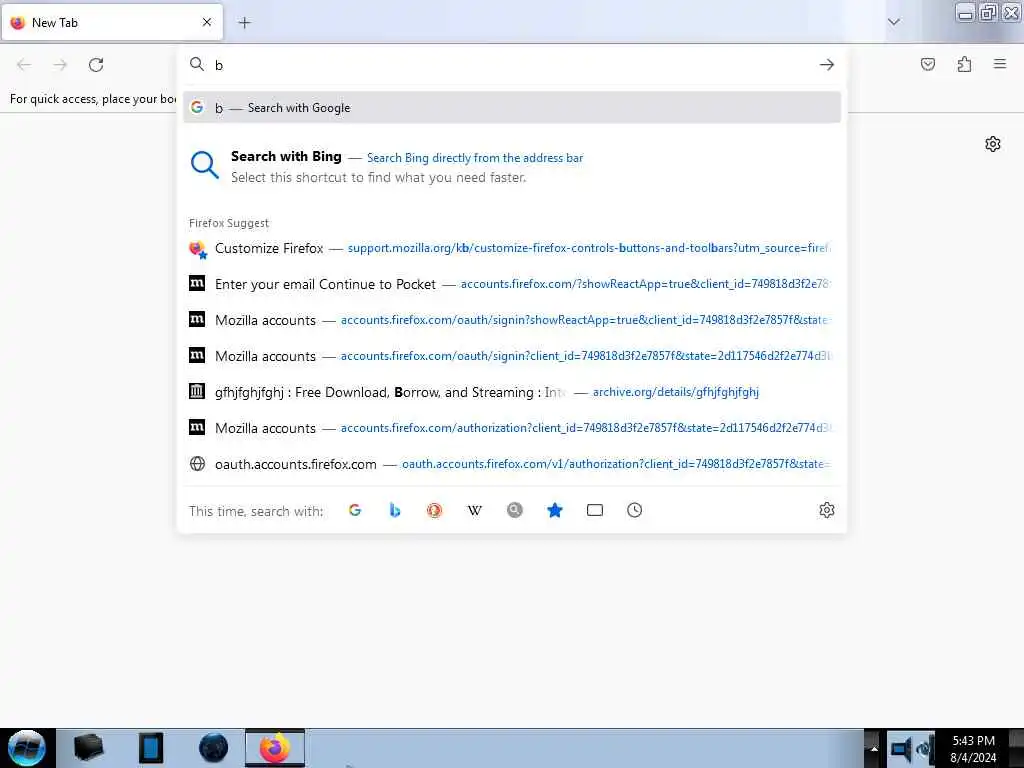Open new tab page settings gear
The width and height of the screenshot is (1024, 768).
coord(993,144)
